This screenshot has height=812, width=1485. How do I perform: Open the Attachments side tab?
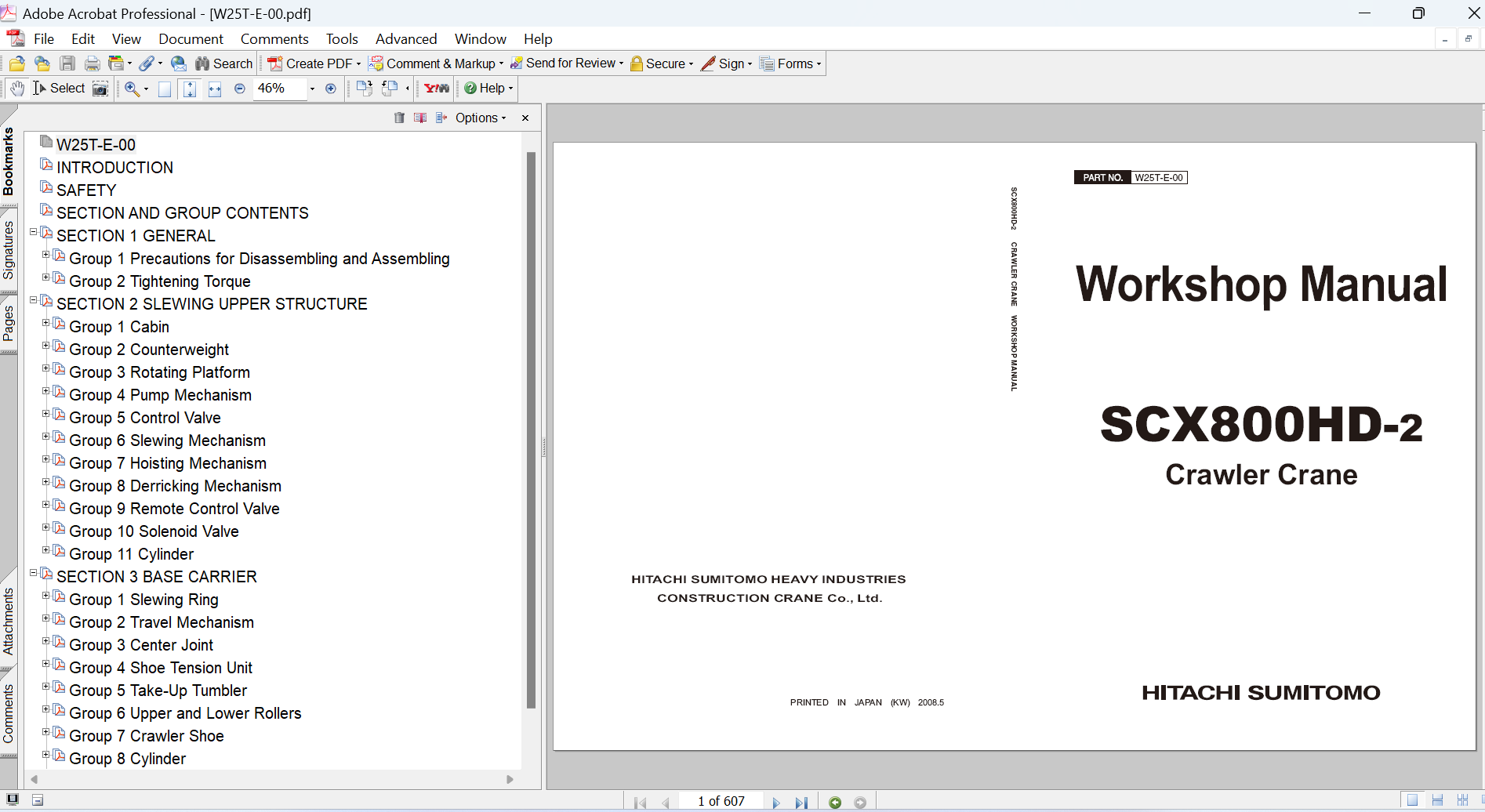[9, 621]
